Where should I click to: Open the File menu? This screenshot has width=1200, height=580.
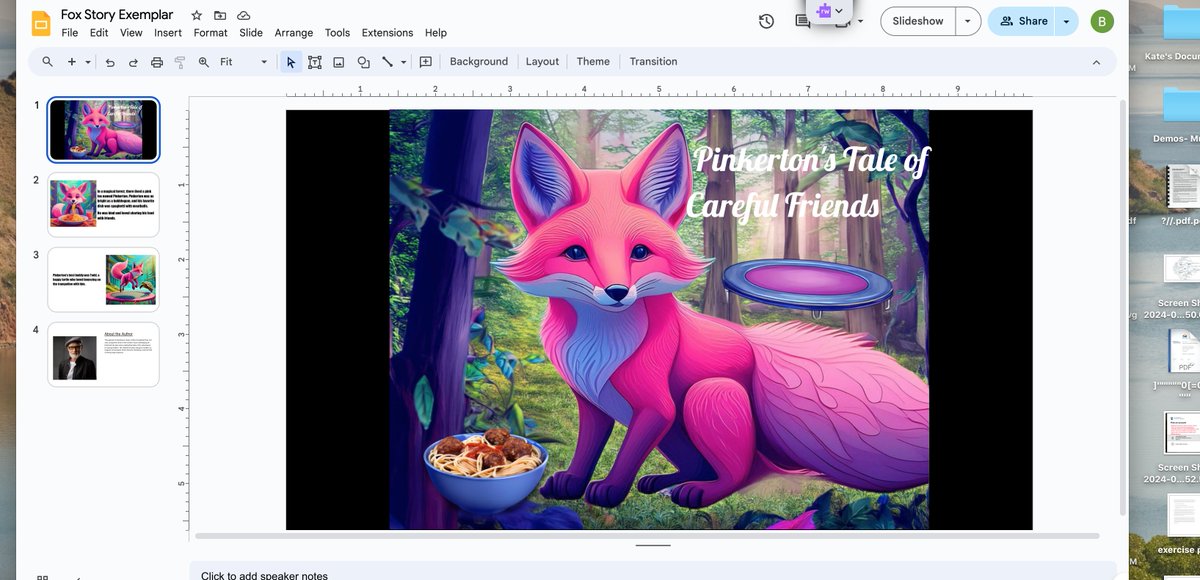70,33
